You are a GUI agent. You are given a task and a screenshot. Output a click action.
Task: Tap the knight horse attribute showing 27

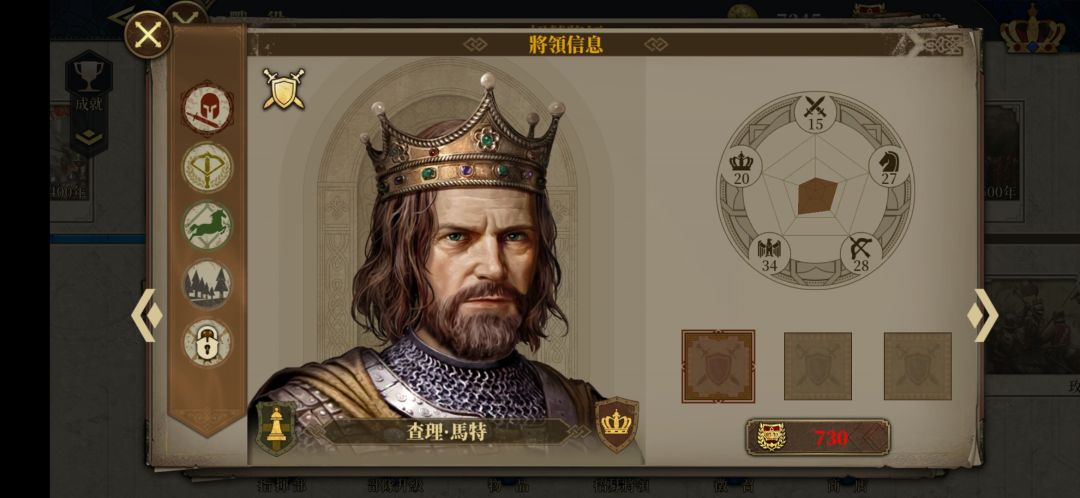click(x=889, y=167)
